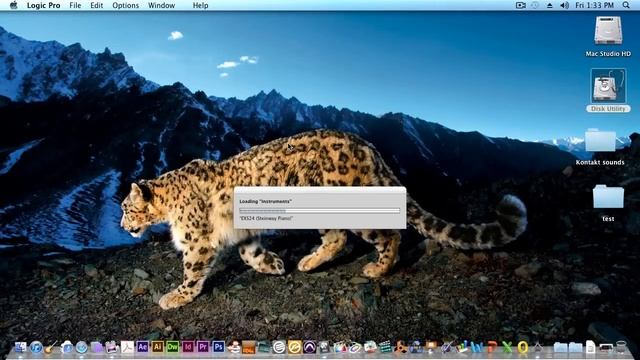
Task: Open the Window menu
Action: [161, 5]
